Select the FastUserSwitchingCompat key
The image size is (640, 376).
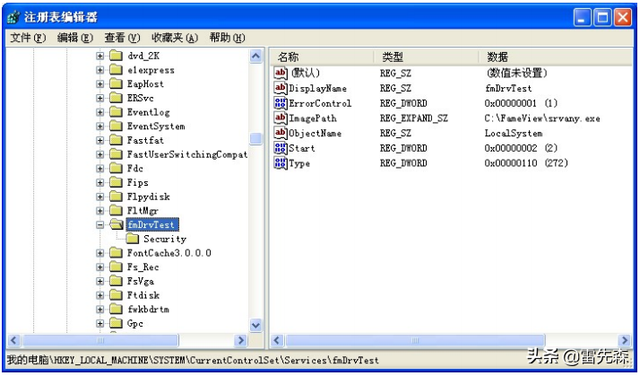point(187,154)
